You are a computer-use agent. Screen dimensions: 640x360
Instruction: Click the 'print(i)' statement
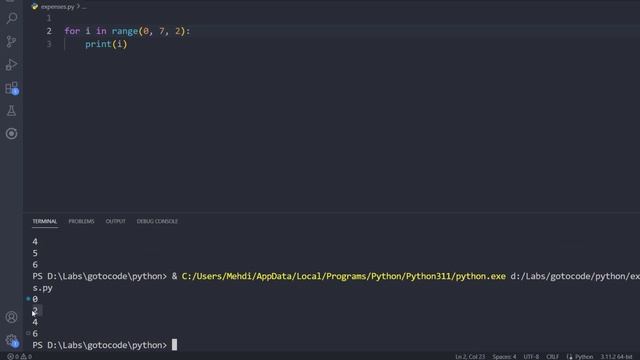106,44
